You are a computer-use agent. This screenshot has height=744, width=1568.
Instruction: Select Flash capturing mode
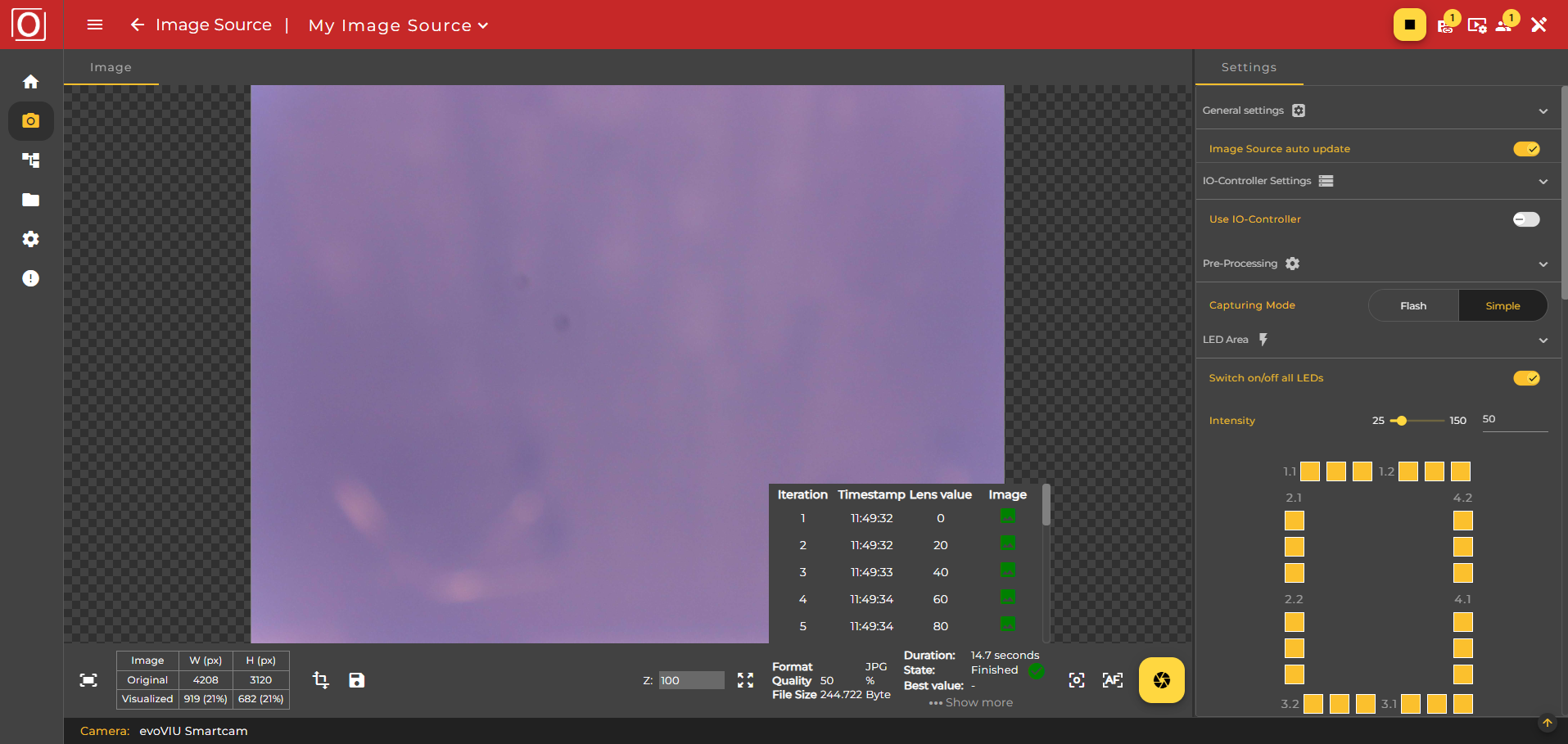pos(1413,305)
